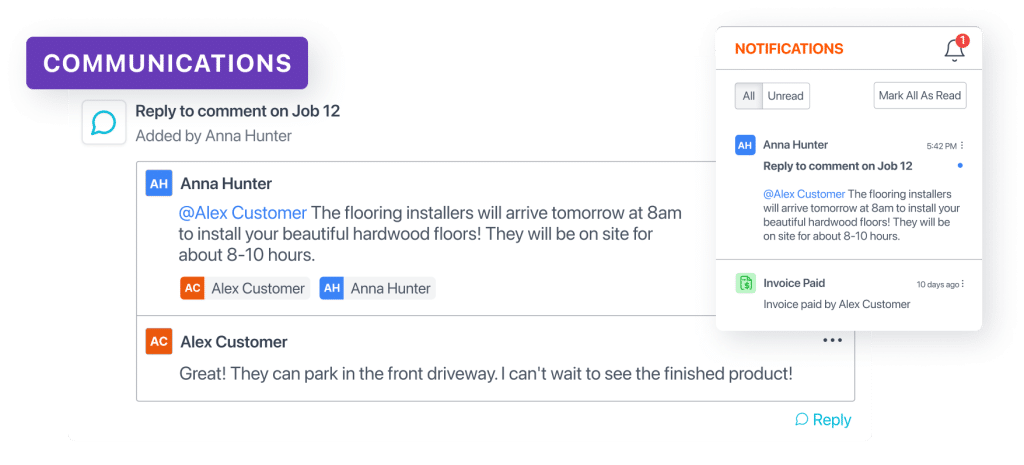The height and width of the screenshot is (465, 1024).
Task: Select the Alex Customer recipient tag
Action: pos(243,288)
